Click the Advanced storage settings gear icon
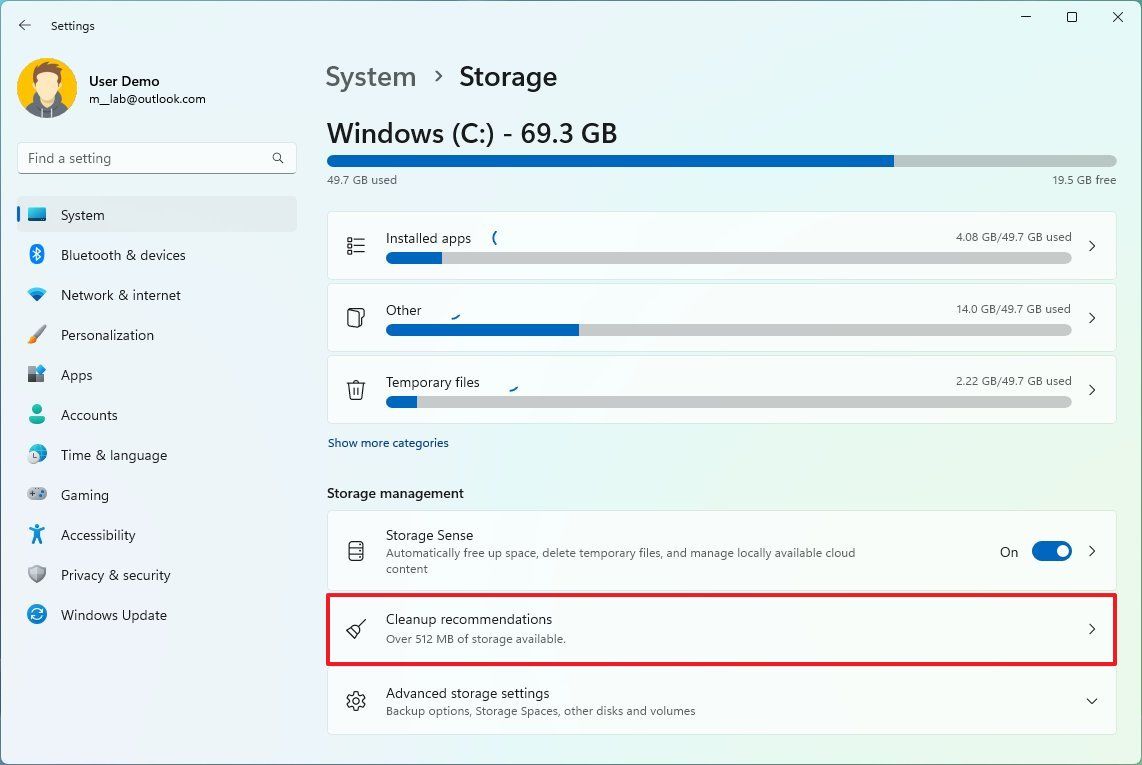 [x=356, y=701]
